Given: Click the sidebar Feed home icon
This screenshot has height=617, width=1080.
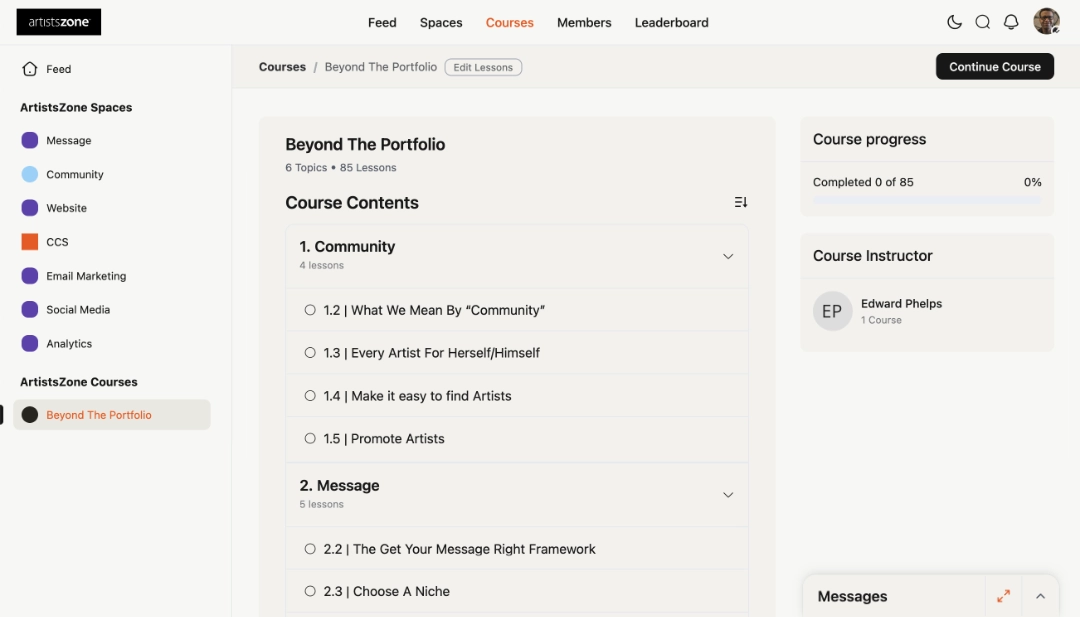Looking at the screenshot, I should 30,69.
